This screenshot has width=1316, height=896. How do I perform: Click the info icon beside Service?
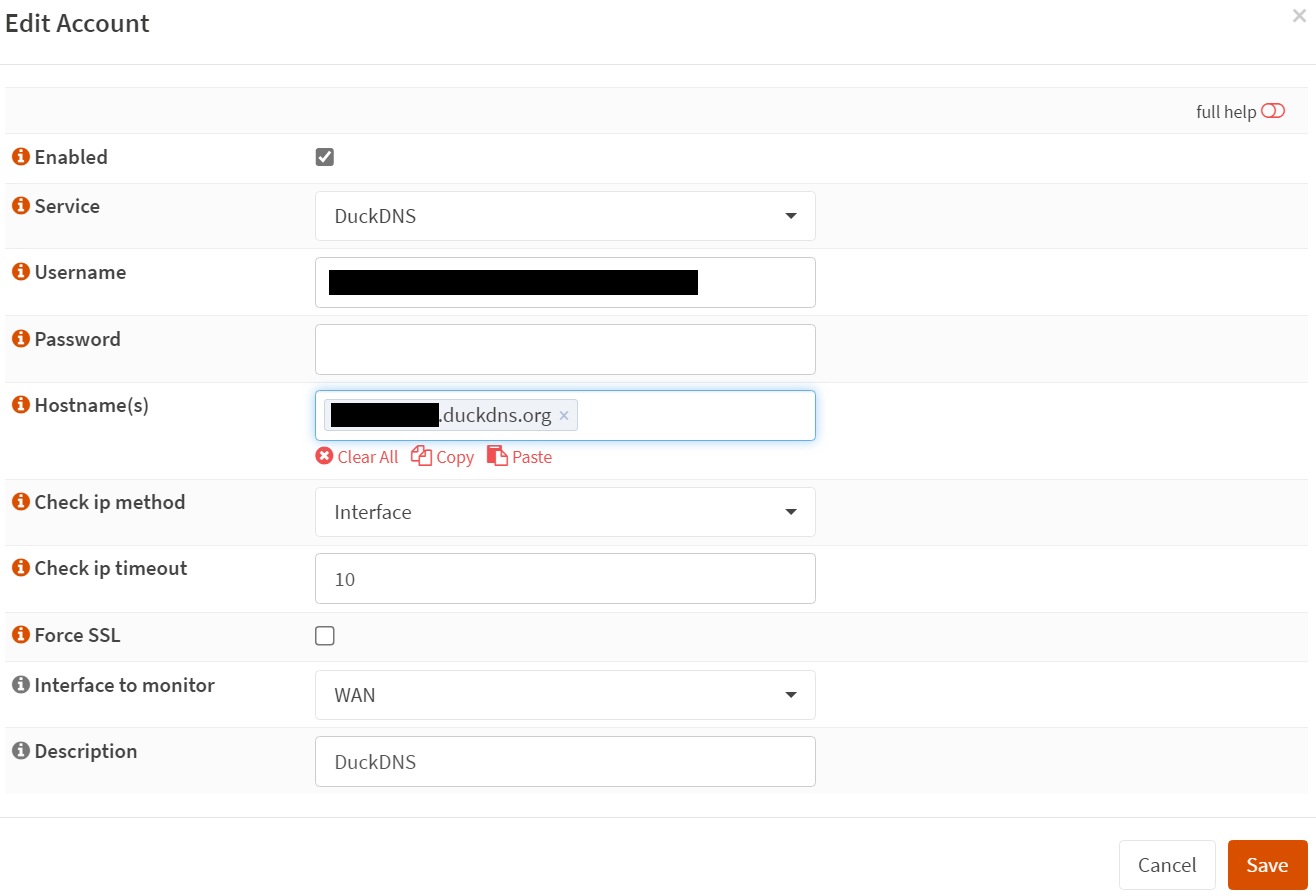pyautogui.click(x=20, y=206)
